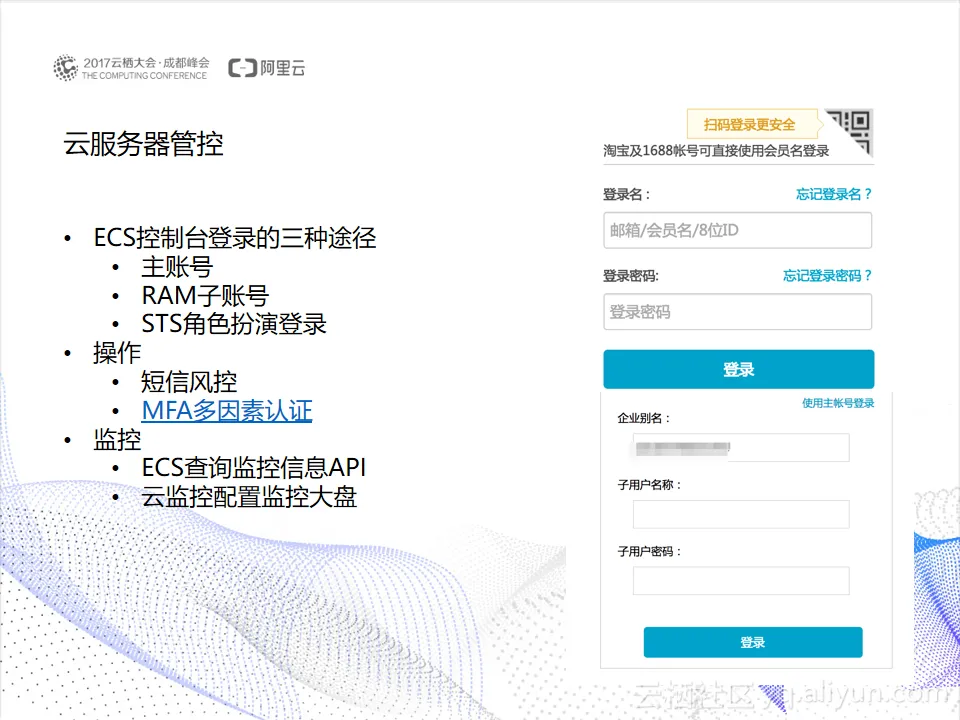Focus the 子用户密码 input field

click(x=740, y=581)
